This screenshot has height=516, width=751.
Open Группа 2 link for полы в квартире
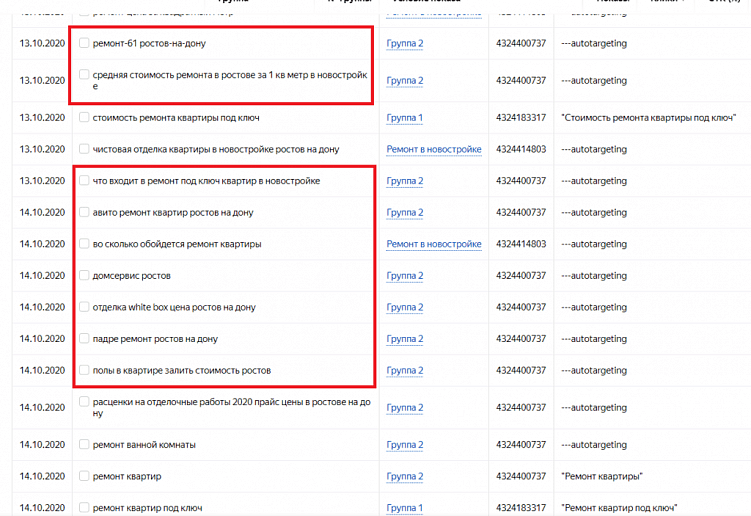405,371
